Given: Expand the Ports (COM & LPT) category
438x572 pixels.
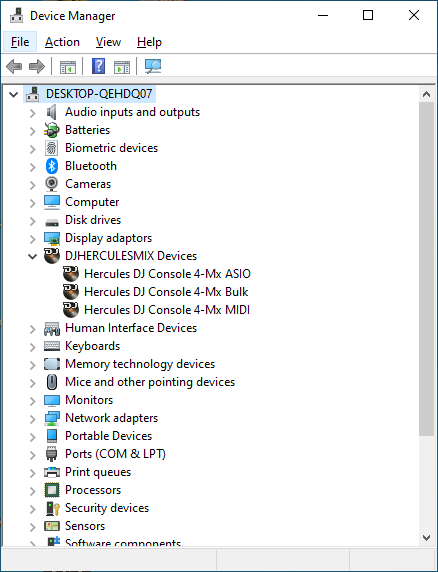Looking at the screenshot, I should [33, 455].
